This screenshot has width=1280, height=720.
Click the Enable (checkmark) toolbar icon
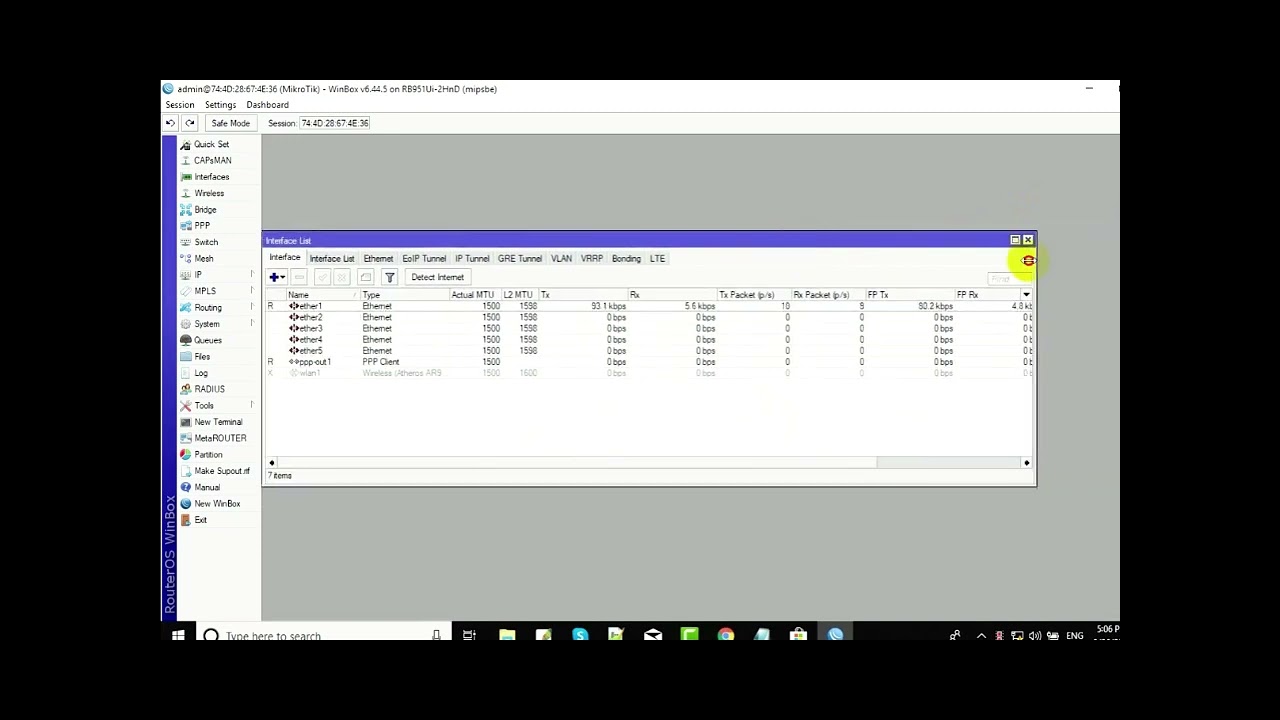(x=322, y=277)
